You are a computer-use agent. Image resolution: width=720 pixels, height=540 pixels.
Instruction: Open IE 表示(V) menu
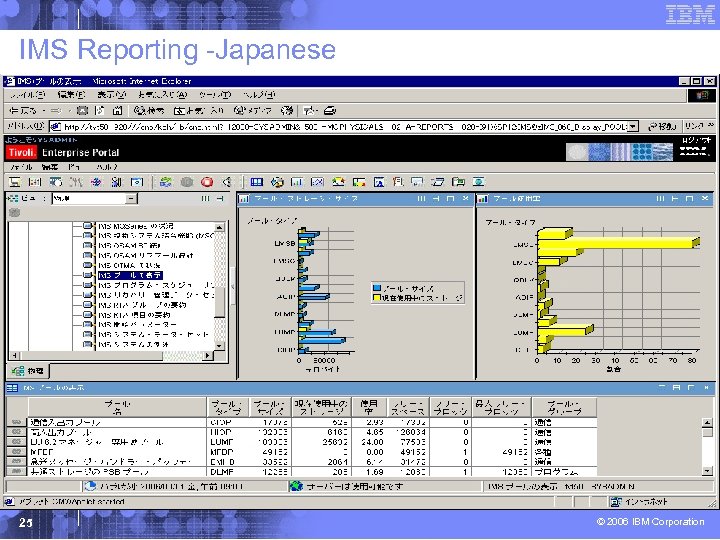click(112, 95)
